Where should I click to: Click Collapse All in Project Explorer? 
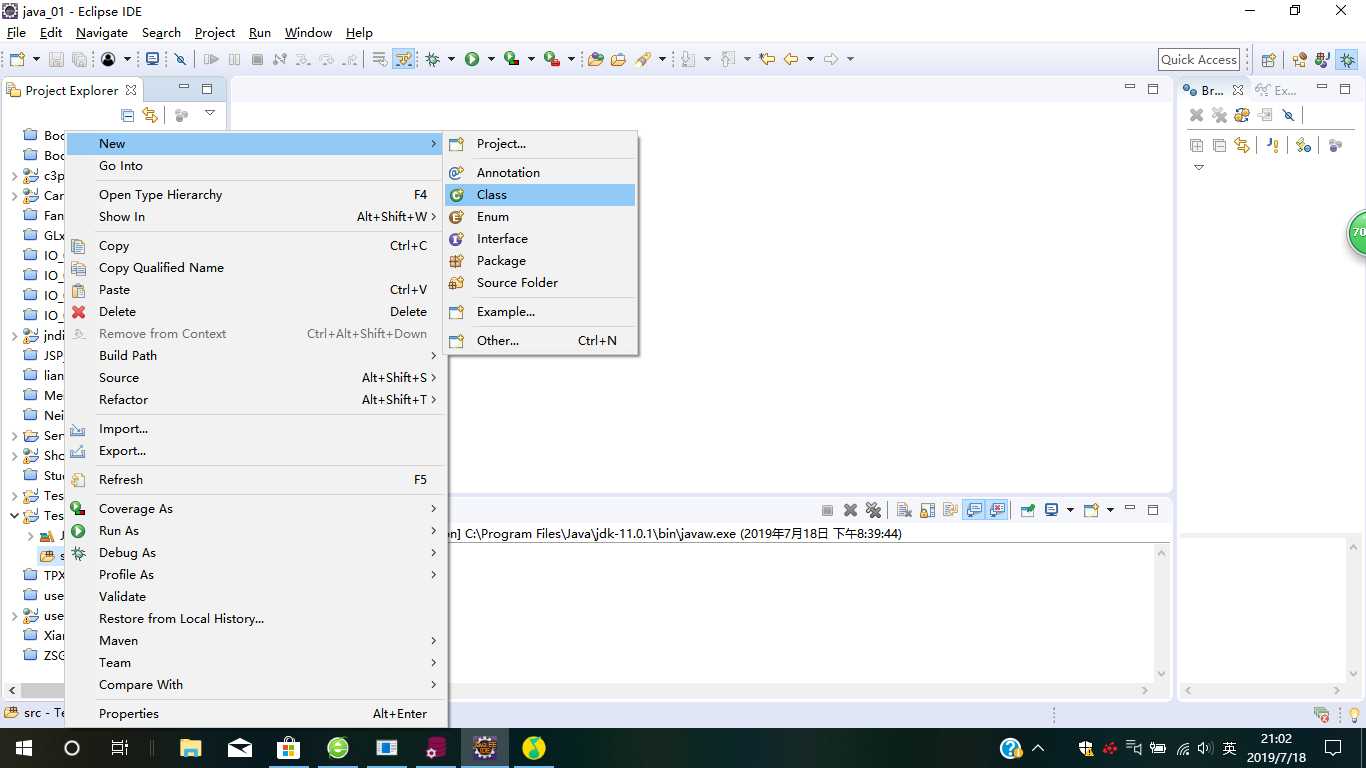[x=127, y=115]
